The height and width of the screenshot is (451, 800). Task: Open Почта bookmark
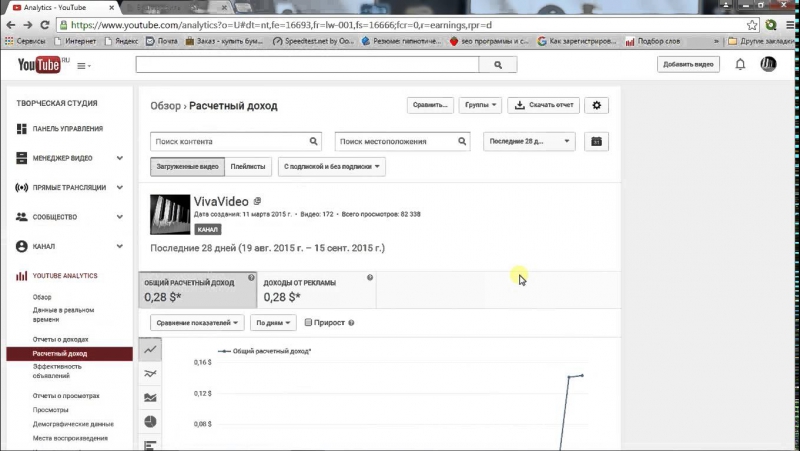click(x=162, y=41)
